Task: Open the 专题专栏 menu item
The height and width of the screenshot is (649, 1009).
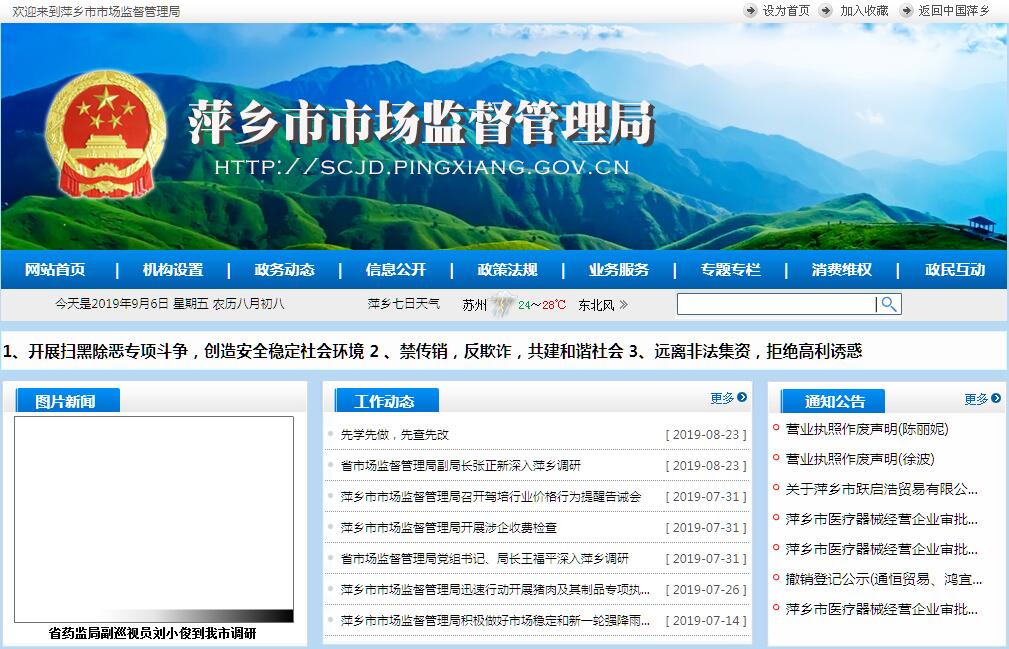Action: click(730, 270)
